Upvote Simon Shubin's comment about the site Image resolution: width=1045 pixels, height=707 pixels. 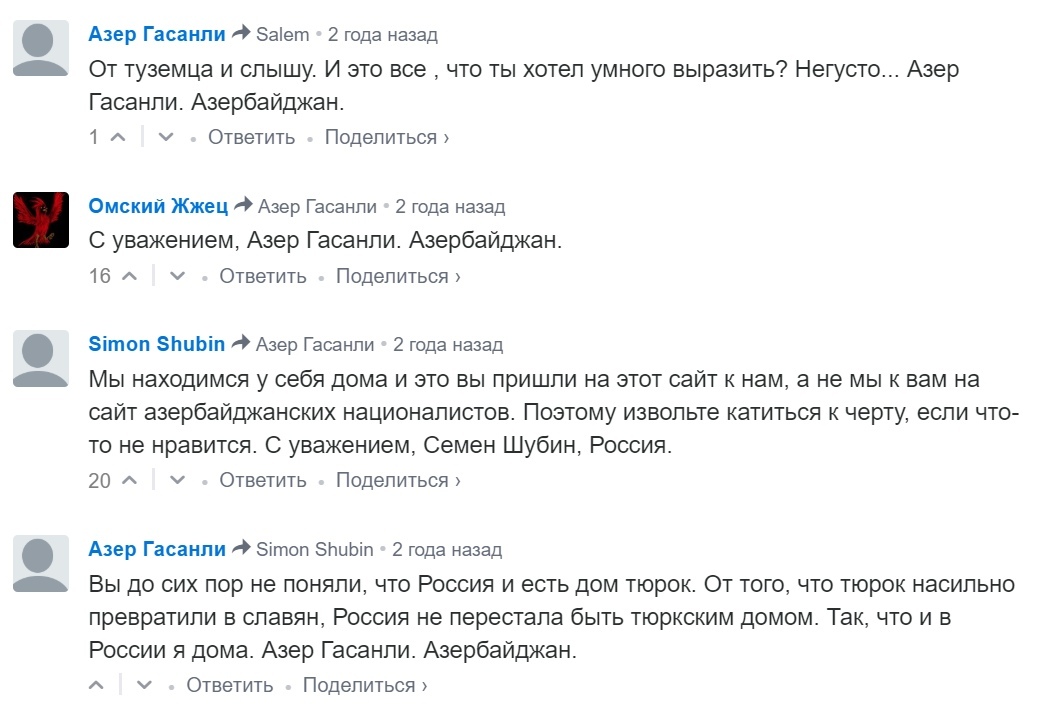pos(129,480)
